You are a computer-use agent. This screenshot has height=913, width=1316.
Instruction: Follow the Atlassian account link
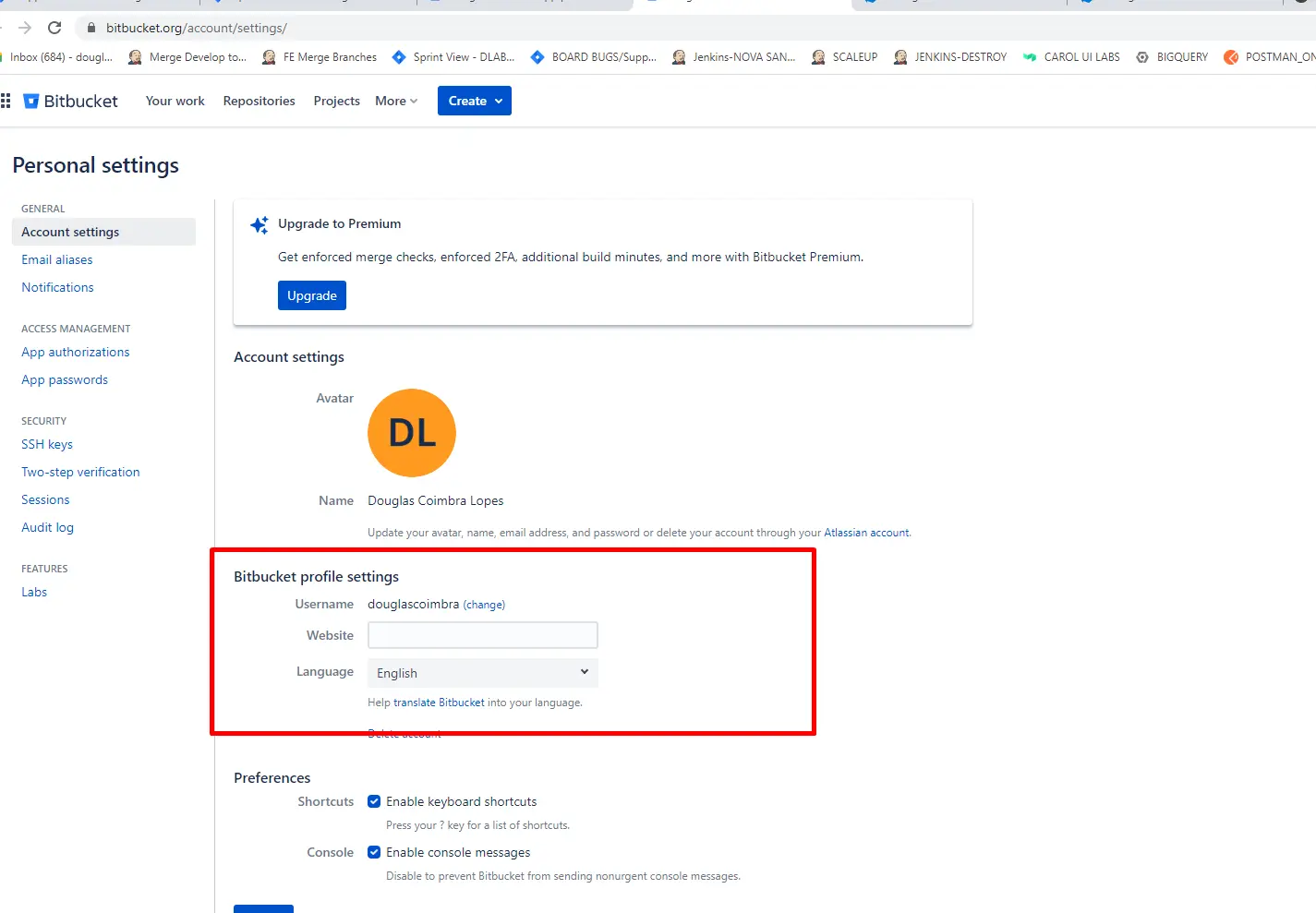pos(866,533)
